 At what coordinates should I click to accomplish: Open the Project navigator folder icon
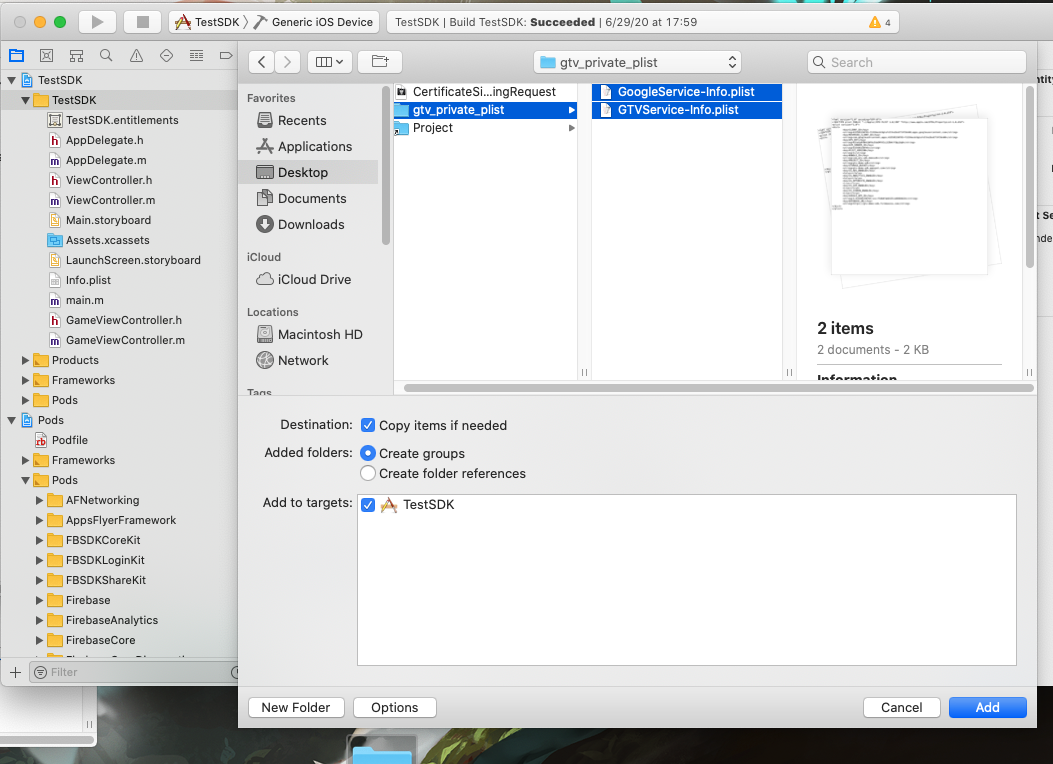pyautogui.click(x=16, y=56)
